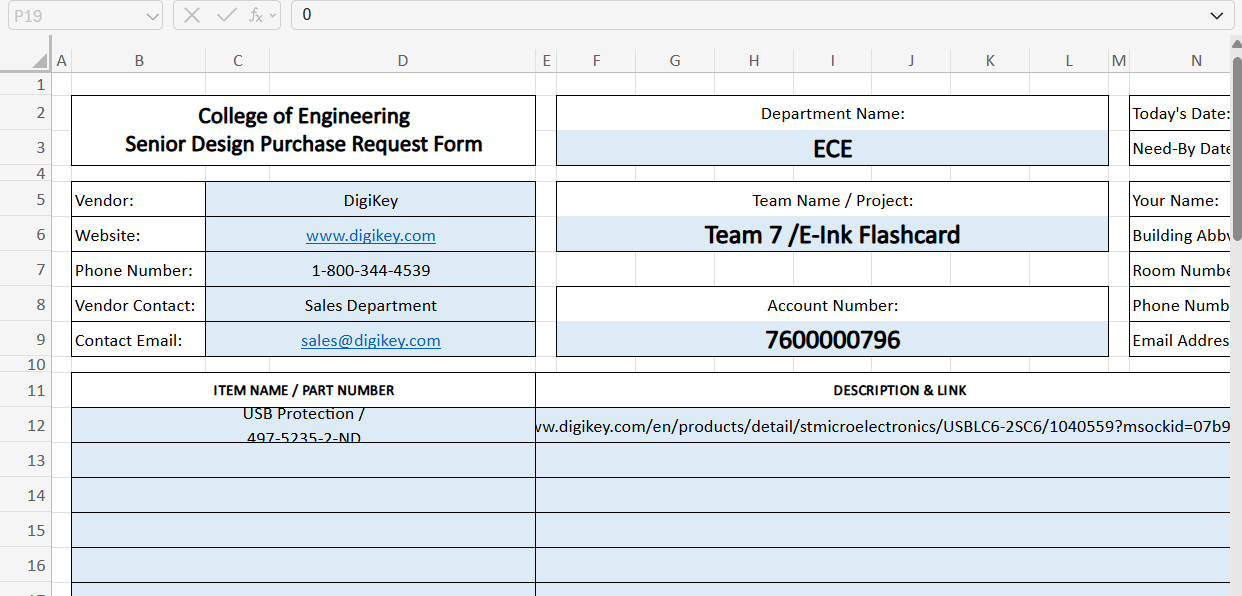
Task: Select the Account Number cell 7600000796
Action: coord(832,339)
